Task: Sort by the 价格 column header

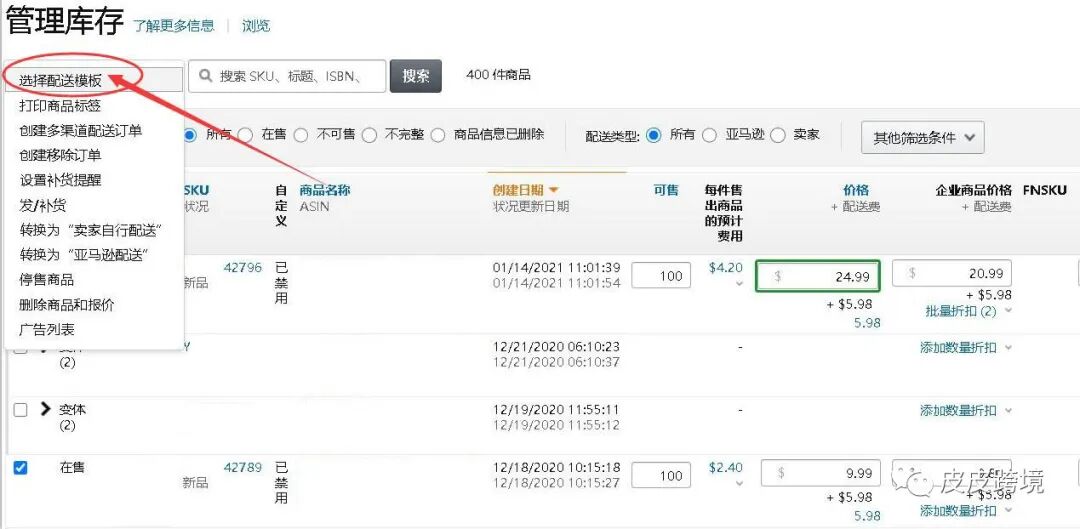Action: pyautogui.click(x=856, y=190)
